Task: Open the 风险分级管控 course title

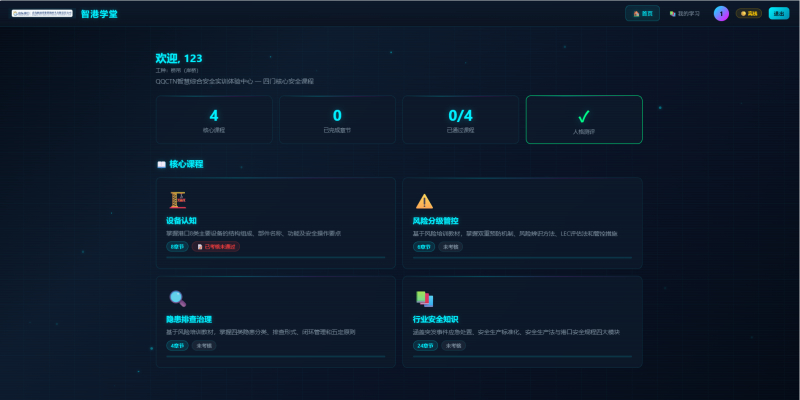Action: tap(435, 221)
